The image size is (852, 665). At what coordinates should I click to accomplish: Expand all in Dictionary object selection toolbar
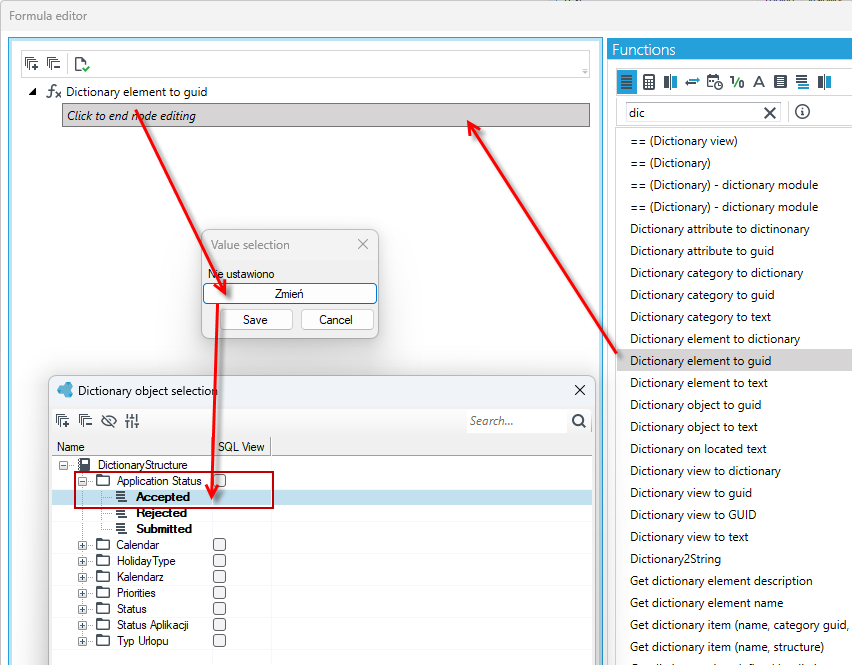pyautogui.click(x=62, y=421)
